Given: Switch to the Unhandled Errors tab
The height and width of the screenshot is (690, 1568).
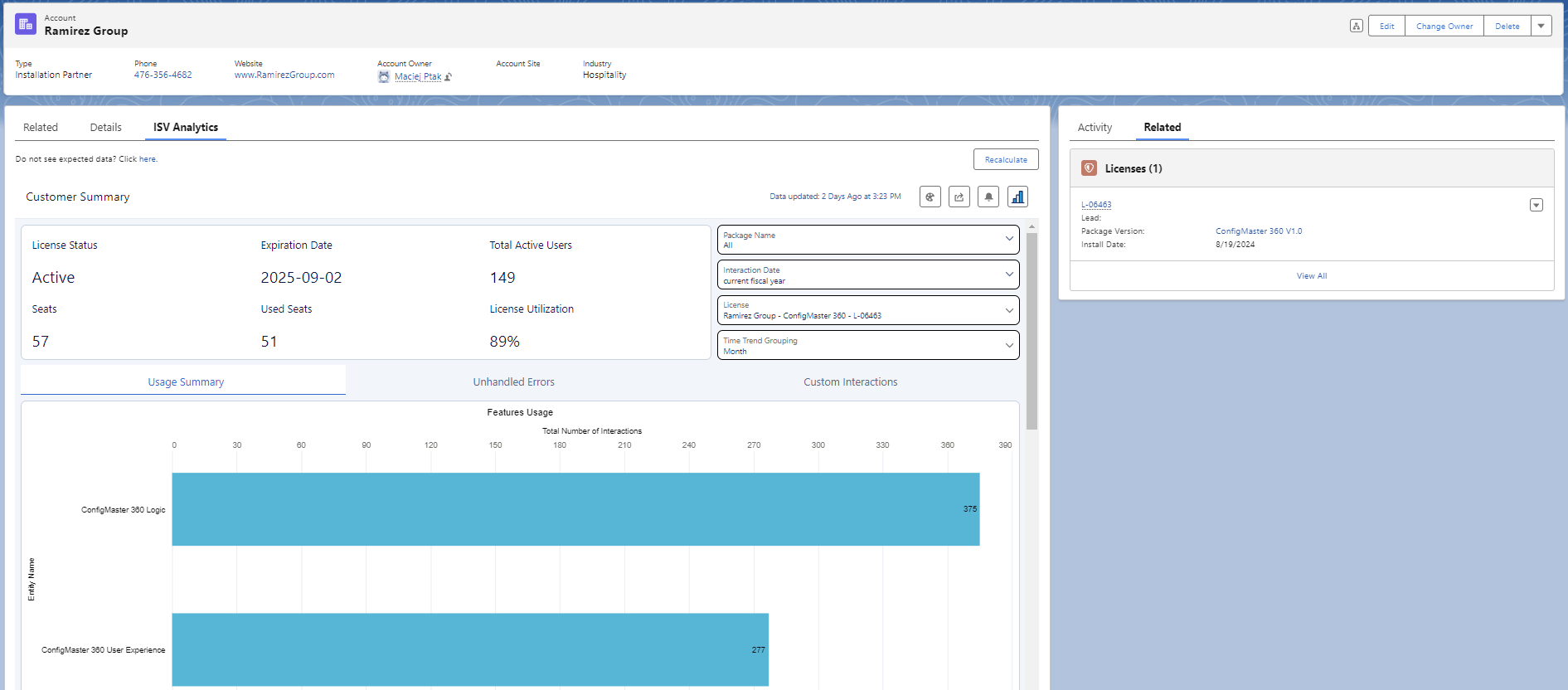Looking at the screenshot, I should pyautogui.click(x=514, y=382).
